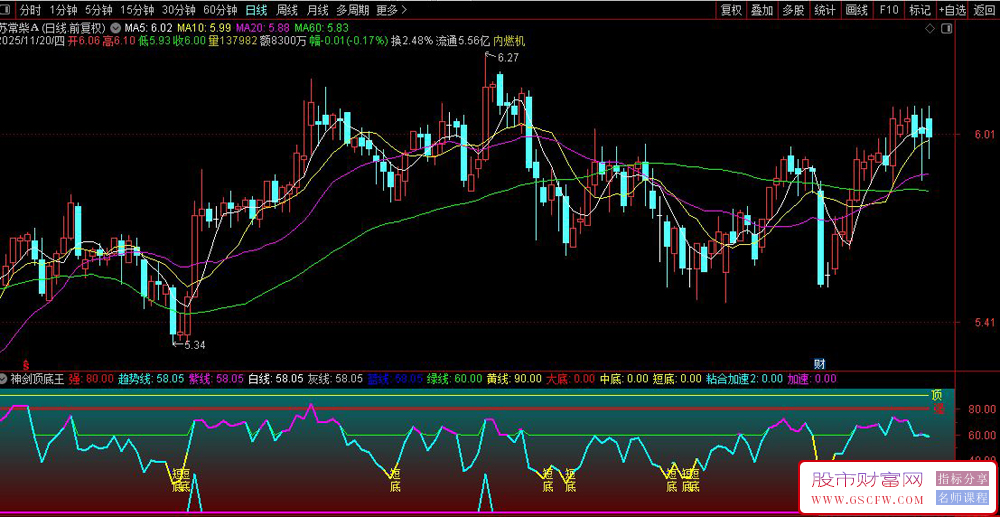The width and height of the screenshot is (1000, 517).
Task: Add stock using +自选 button
Action: click(x=951, y=10)
